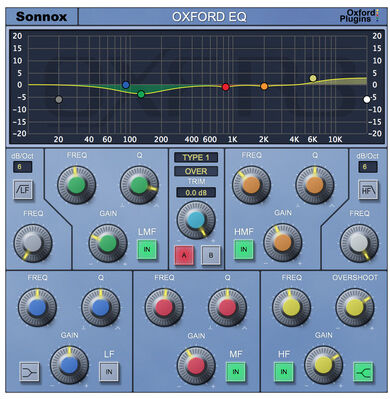
Task: Open low filter dB/Oct slope value
Action: pos(23,167)
